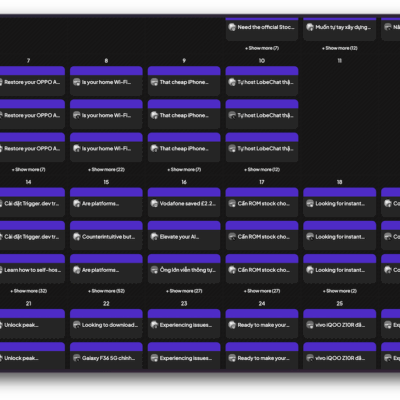Click avatar icon on 'Elevate your AI...' card

[x=154, y=237]
